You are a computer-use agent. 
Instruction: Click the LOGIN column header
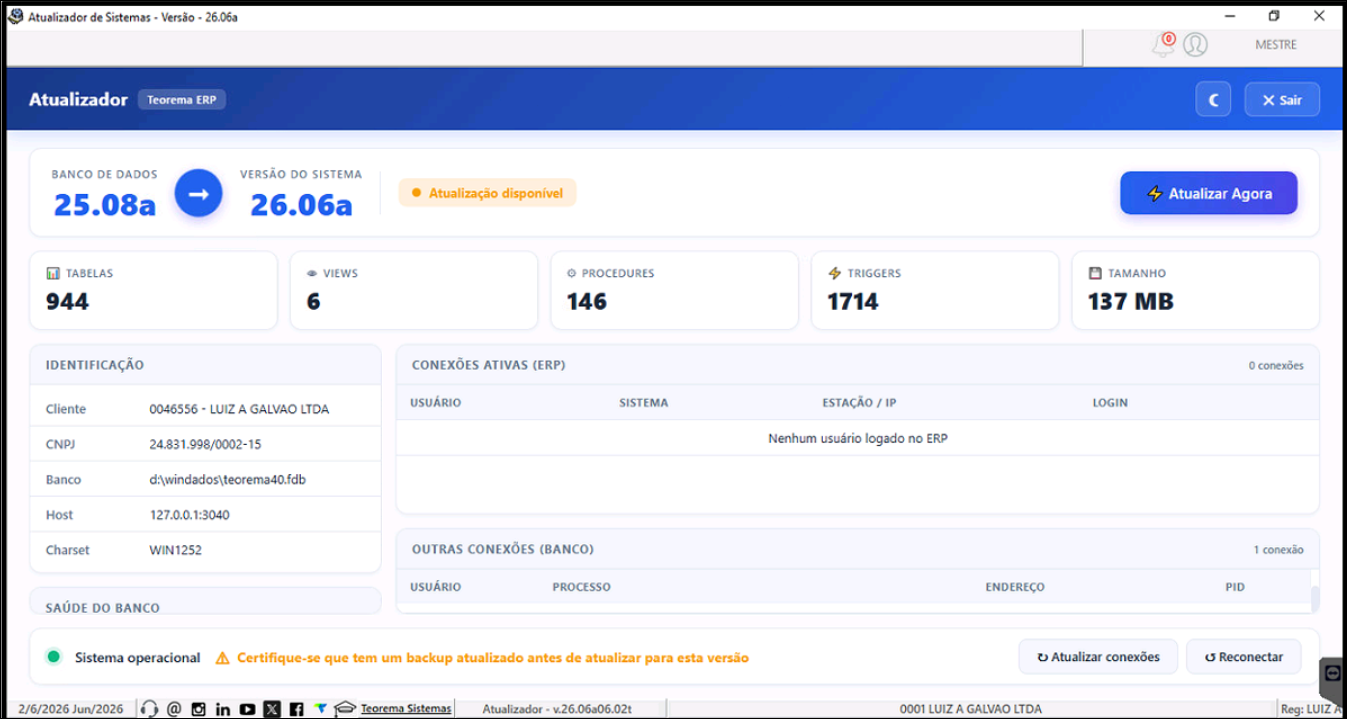coord(1110,403)
